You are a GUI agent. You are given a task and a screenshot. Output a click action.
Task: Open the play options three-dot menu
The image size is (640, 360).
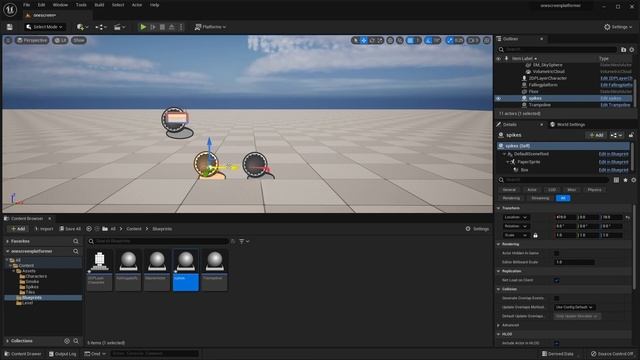(181, 27)
